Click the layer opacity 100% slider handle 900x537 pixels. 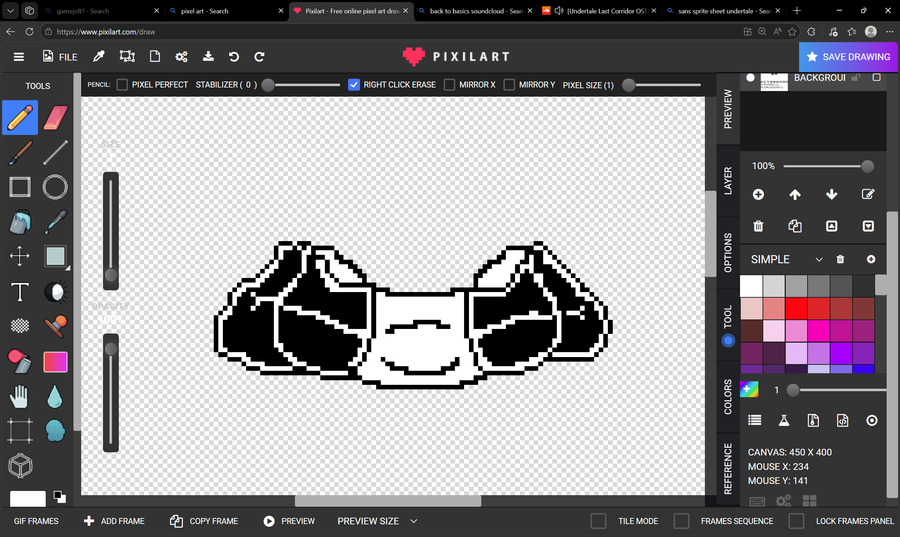click(867, 166)
